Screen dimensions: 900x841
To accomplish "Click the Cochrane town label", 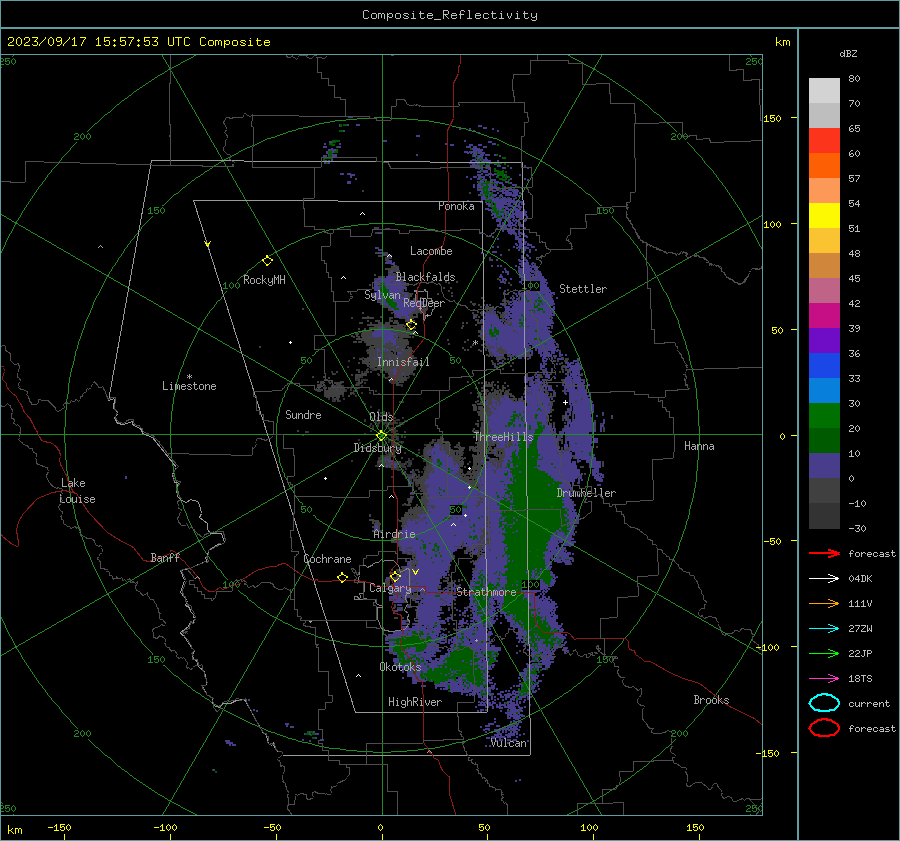I will pos(327,559).
